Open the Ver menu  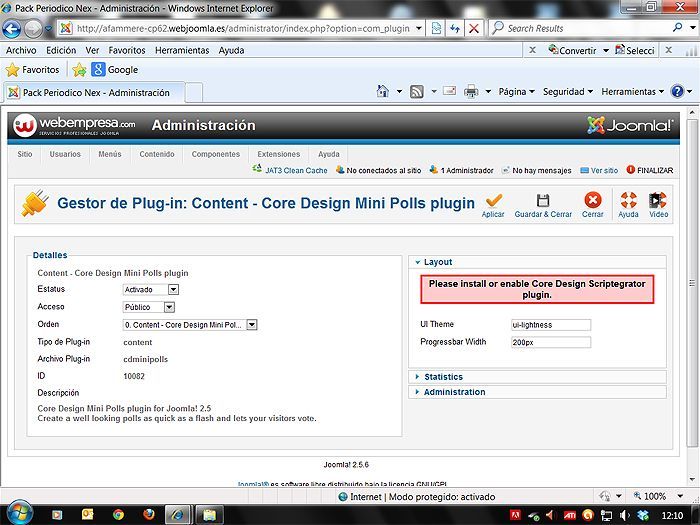[x=92, y=50]
